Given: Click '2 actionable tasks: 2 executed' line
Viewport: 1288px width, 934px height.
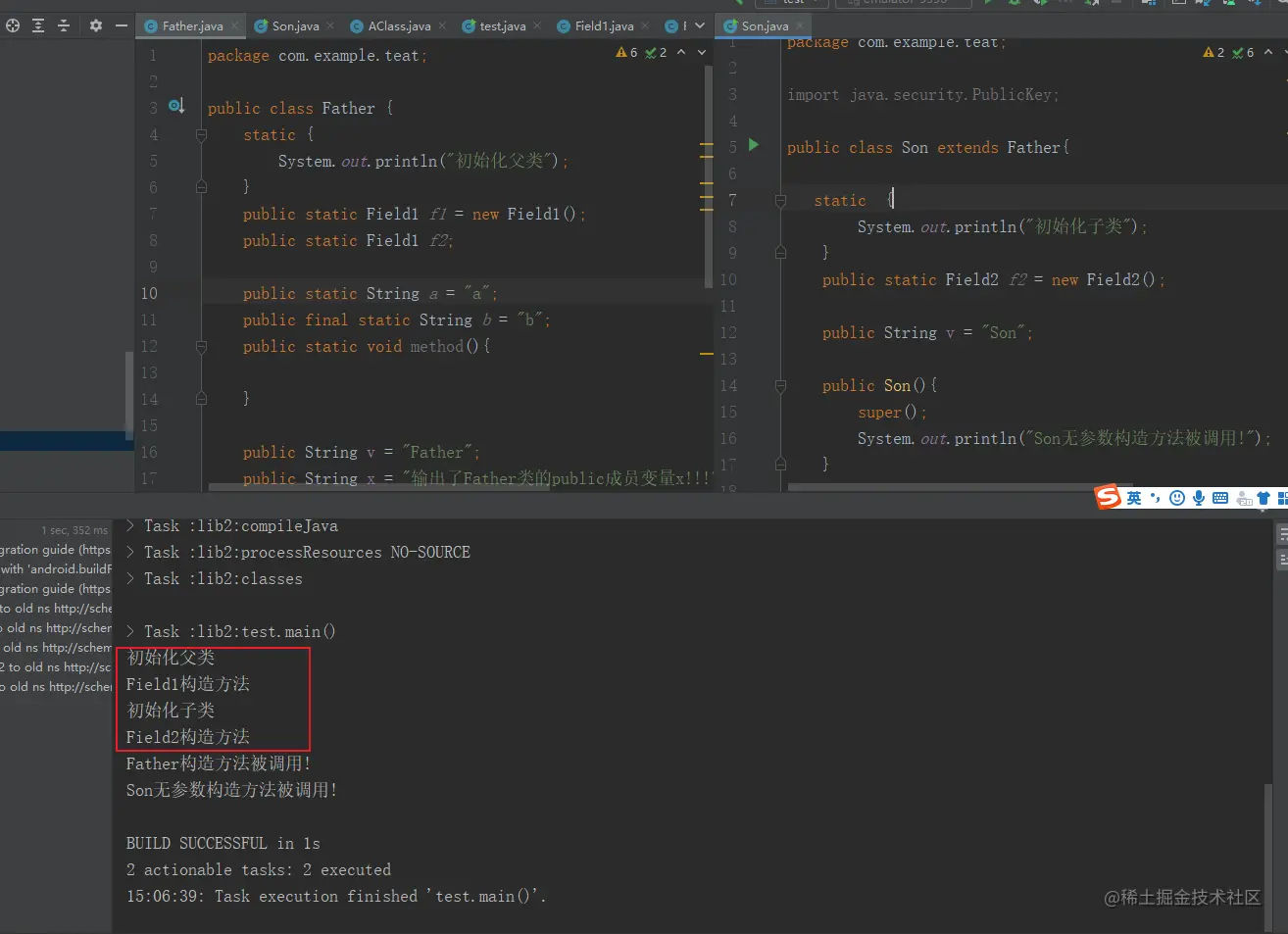Looking at the screenshot, I should tap(259, 870).
